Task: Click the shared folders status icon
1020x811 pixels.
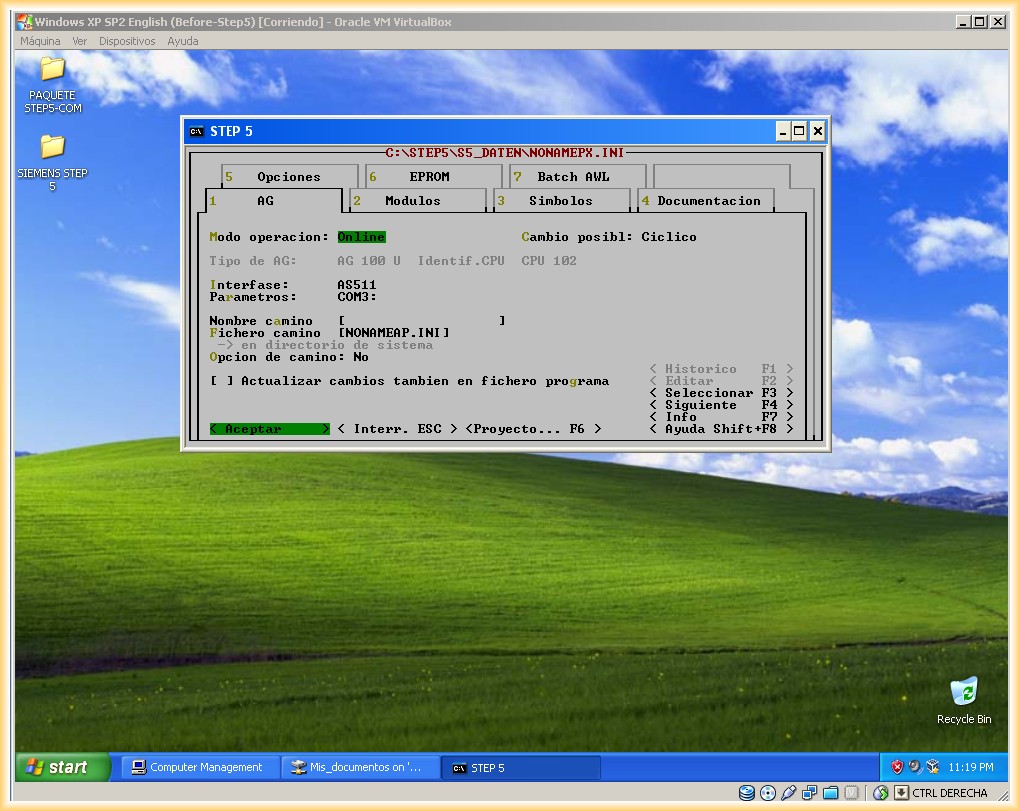Action: [x=830, y=793]
